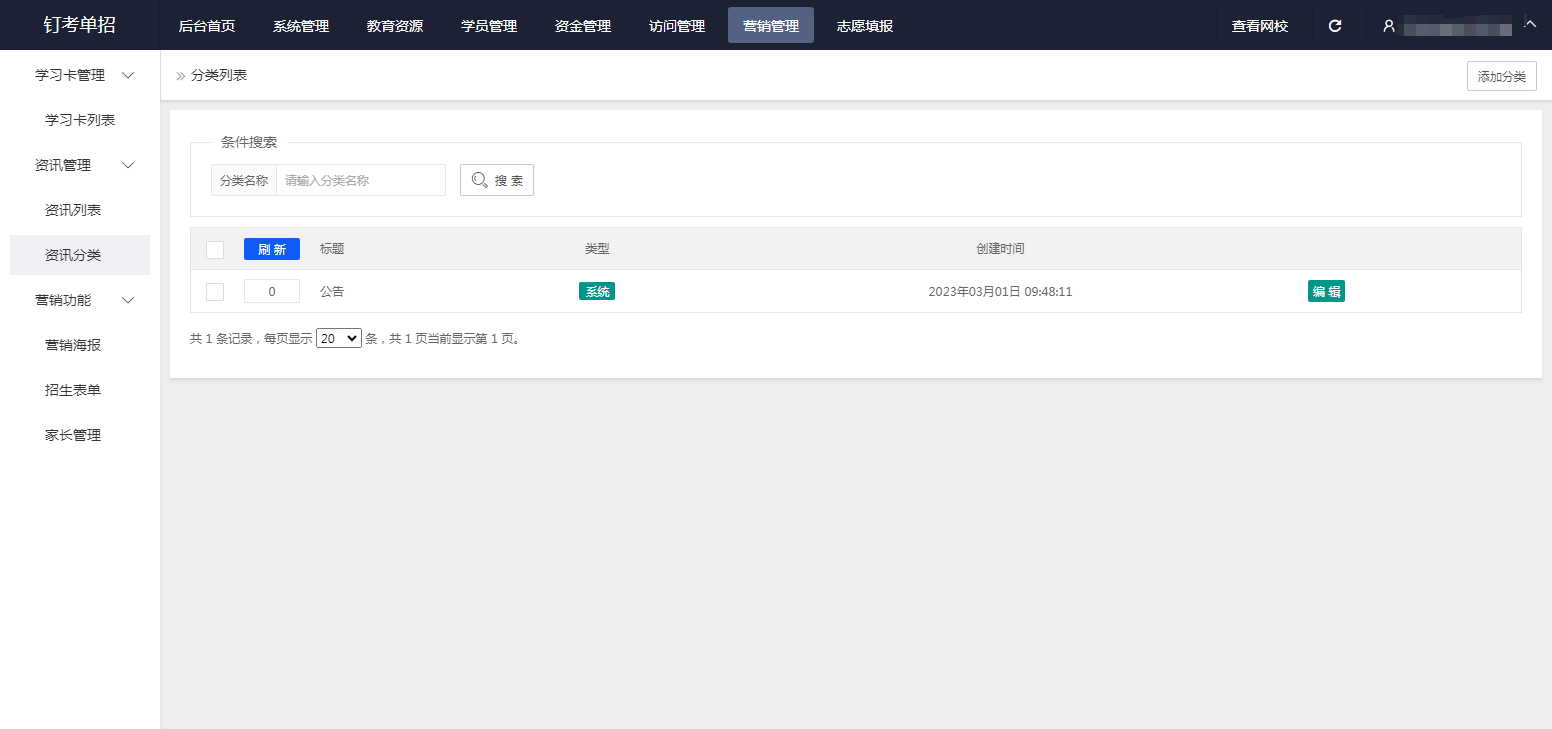Check the 公告 row checkbox

pos(215,291)
